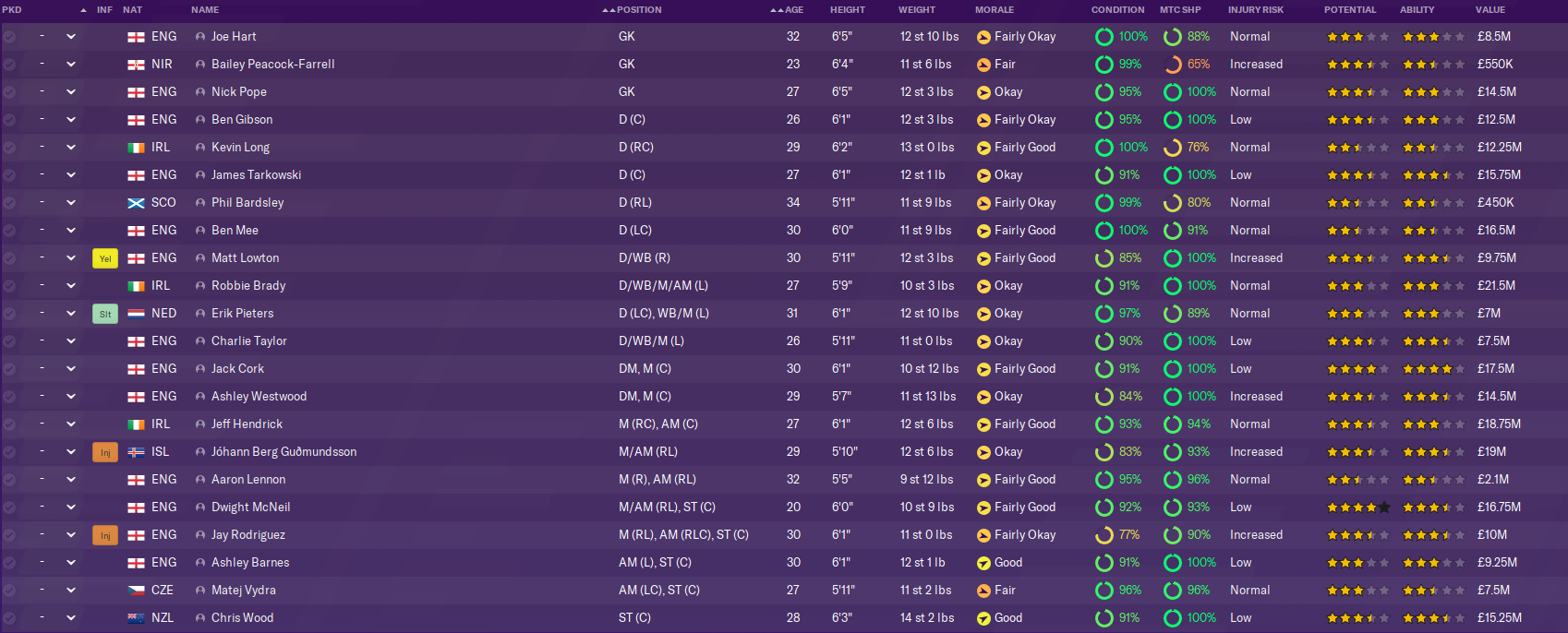Image resolution: width=1568 pixels, height=633 pixels.
Task: Open the dropdown chevron for Dwight McNeil
Action: 71,508
